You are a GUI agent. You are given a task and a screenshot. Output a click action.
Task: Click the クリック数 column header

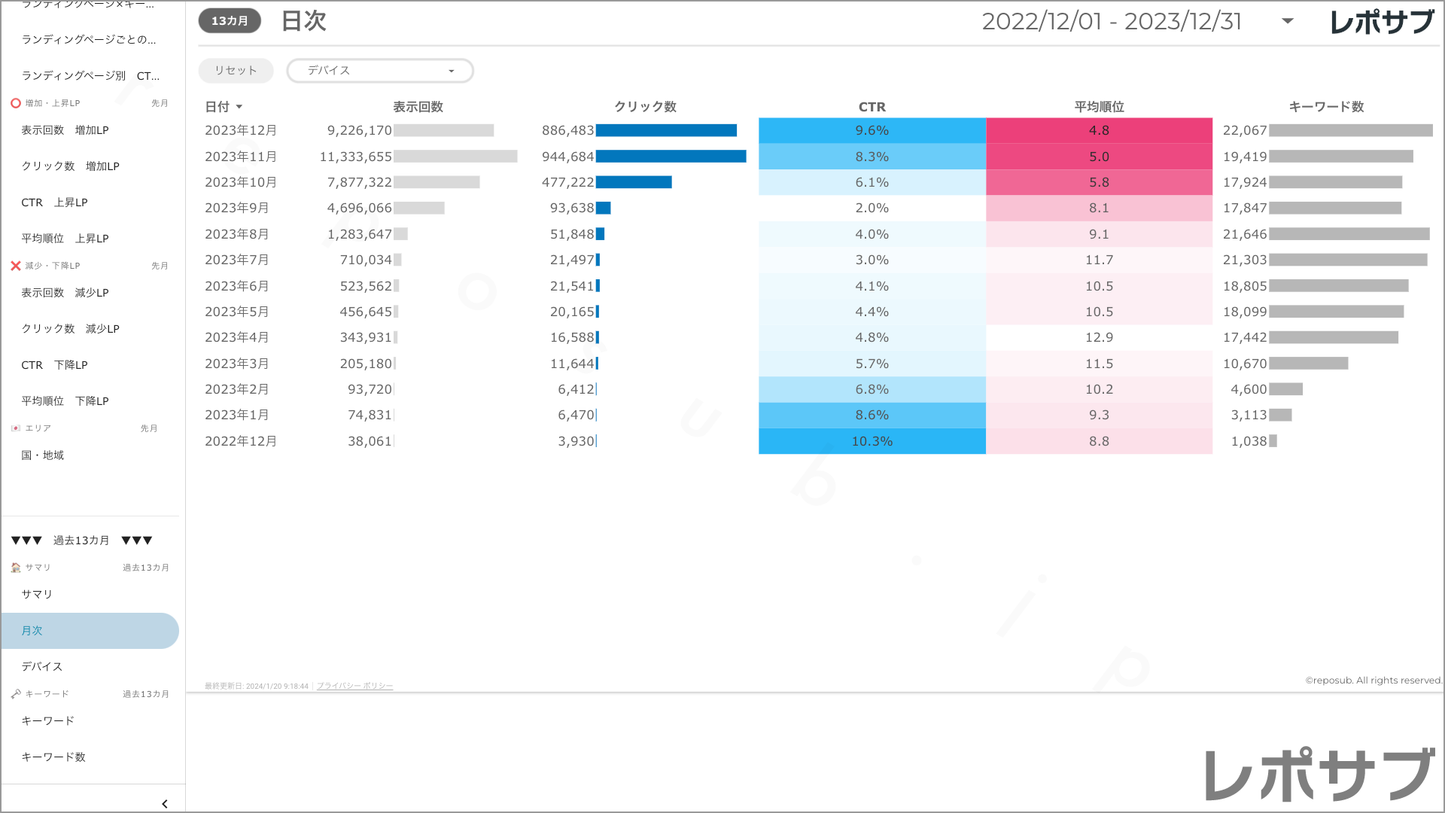(645, 107)
